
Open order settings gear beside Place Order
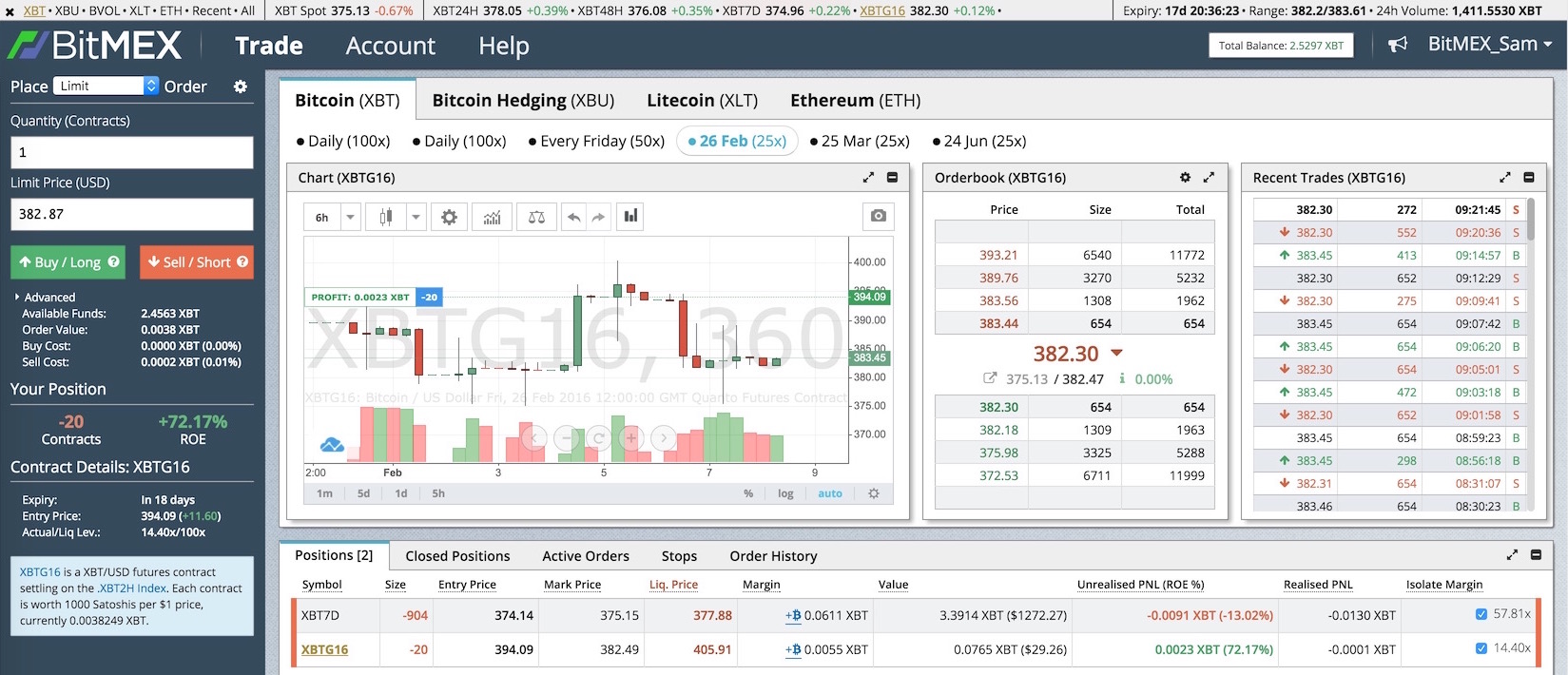tap(241, 87)
